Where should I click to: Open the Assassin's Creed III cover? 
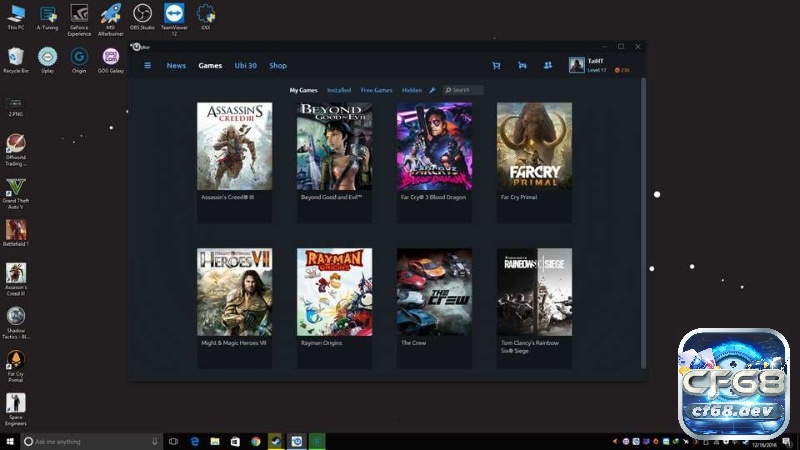click(x=235, y=146)
